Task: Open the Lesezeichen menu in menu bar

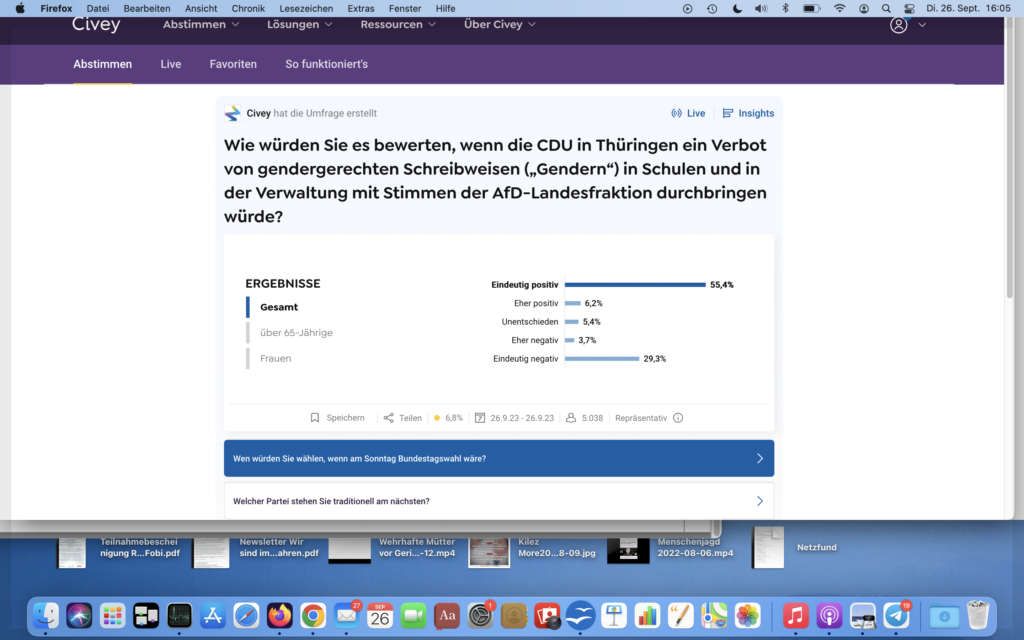Action: (x=306, y=8)
